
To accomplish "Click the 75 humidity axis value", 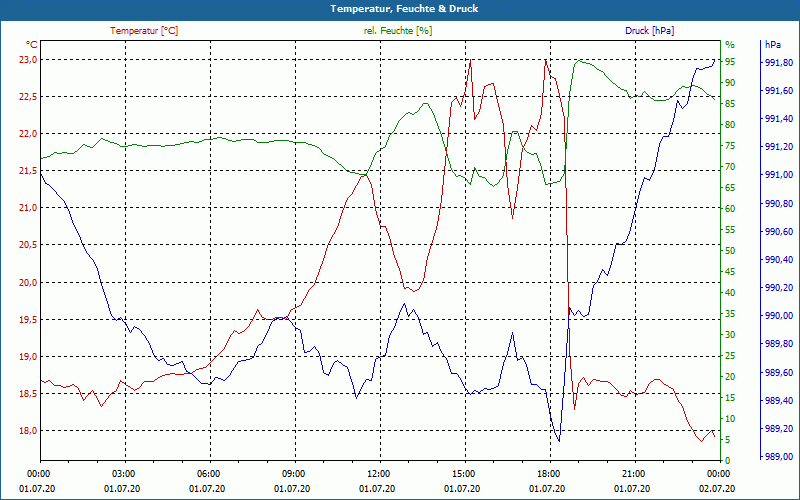I will pyautogui.click(x=730, y=145).
